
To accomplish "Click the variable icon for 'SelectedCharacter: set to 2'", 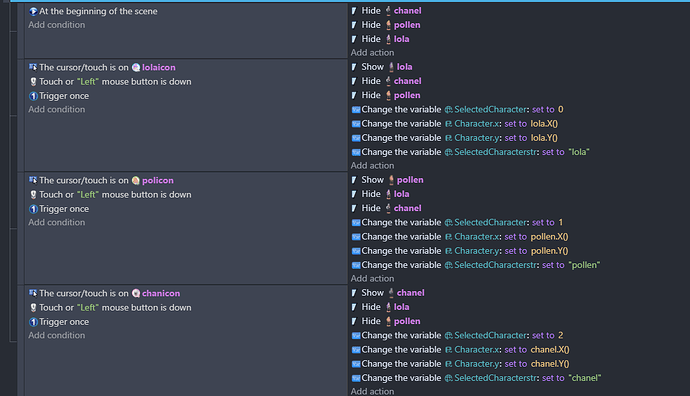I will 356,336.
